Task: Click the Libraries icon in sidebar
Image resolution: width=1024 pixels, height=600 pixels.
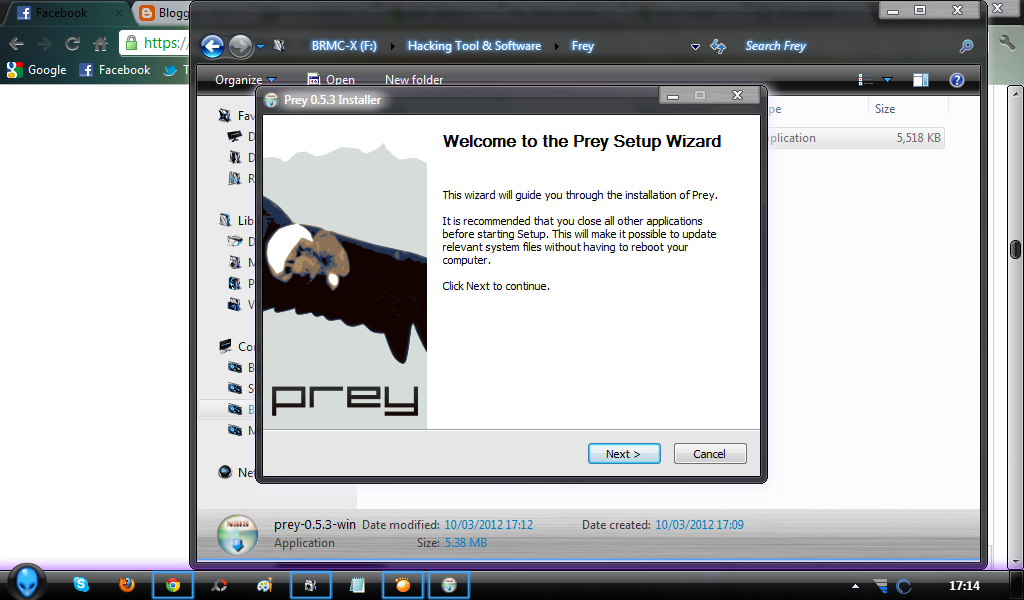Action: pos(225,221)
